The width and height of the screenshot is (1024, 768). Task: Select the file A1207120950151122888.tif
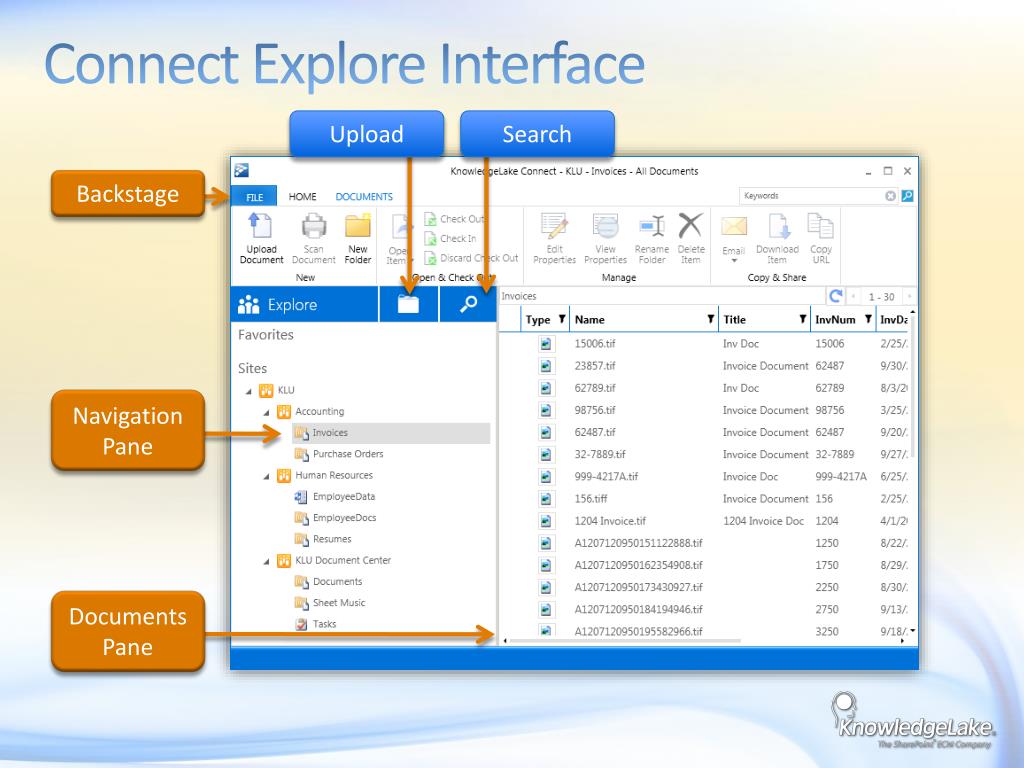[639, 543]
